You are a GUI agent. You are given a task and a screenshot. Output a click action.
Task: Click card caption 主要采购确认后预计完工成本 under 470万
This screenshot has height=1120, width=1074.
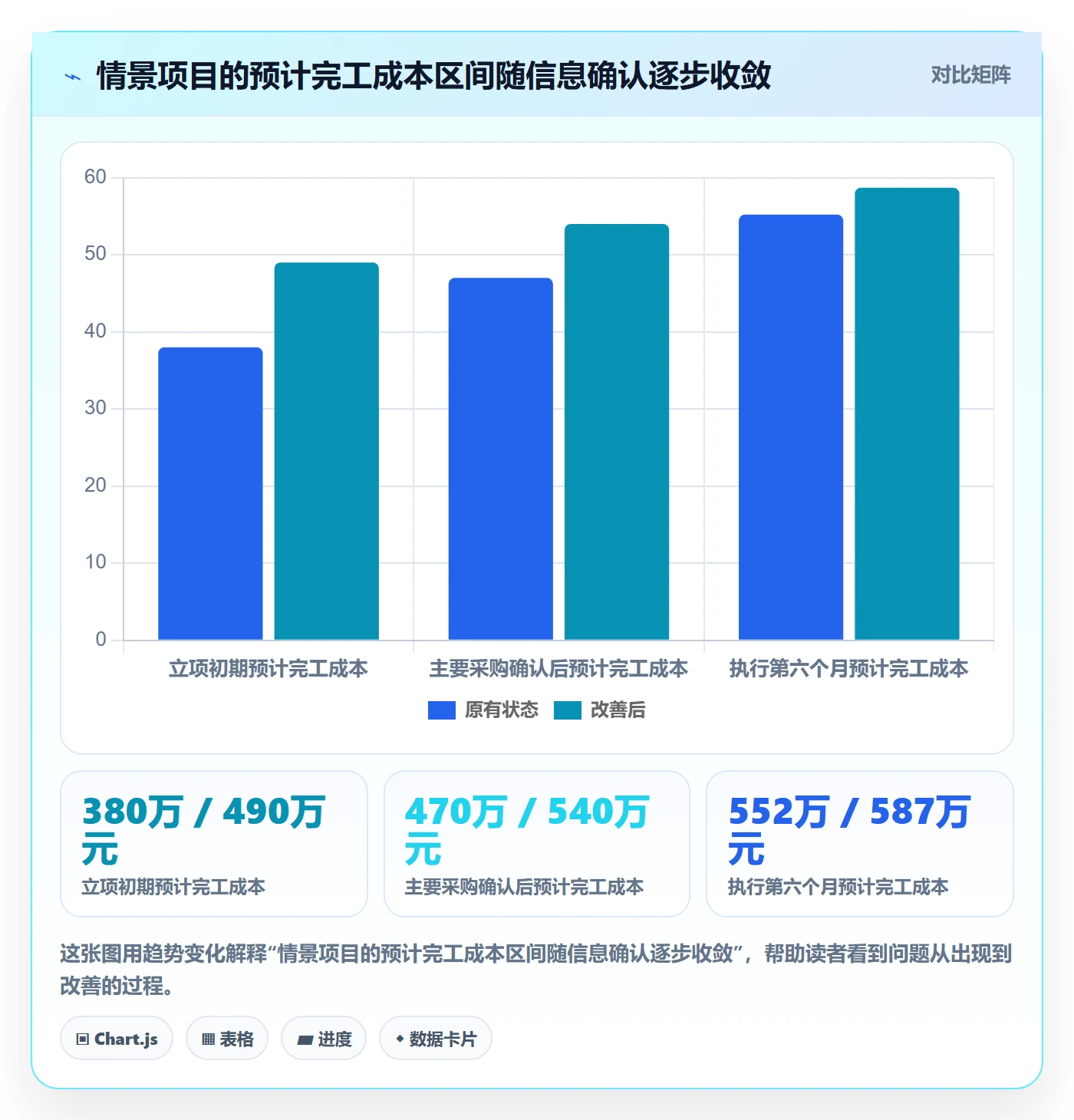tap(525, 887)
